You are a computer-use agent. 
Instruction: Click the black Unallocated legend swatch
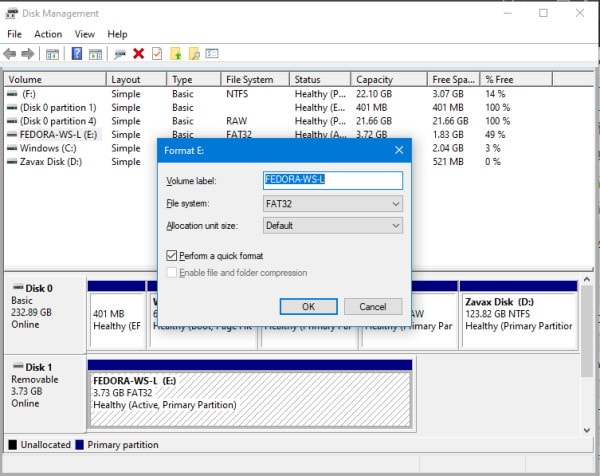[13, 444]
